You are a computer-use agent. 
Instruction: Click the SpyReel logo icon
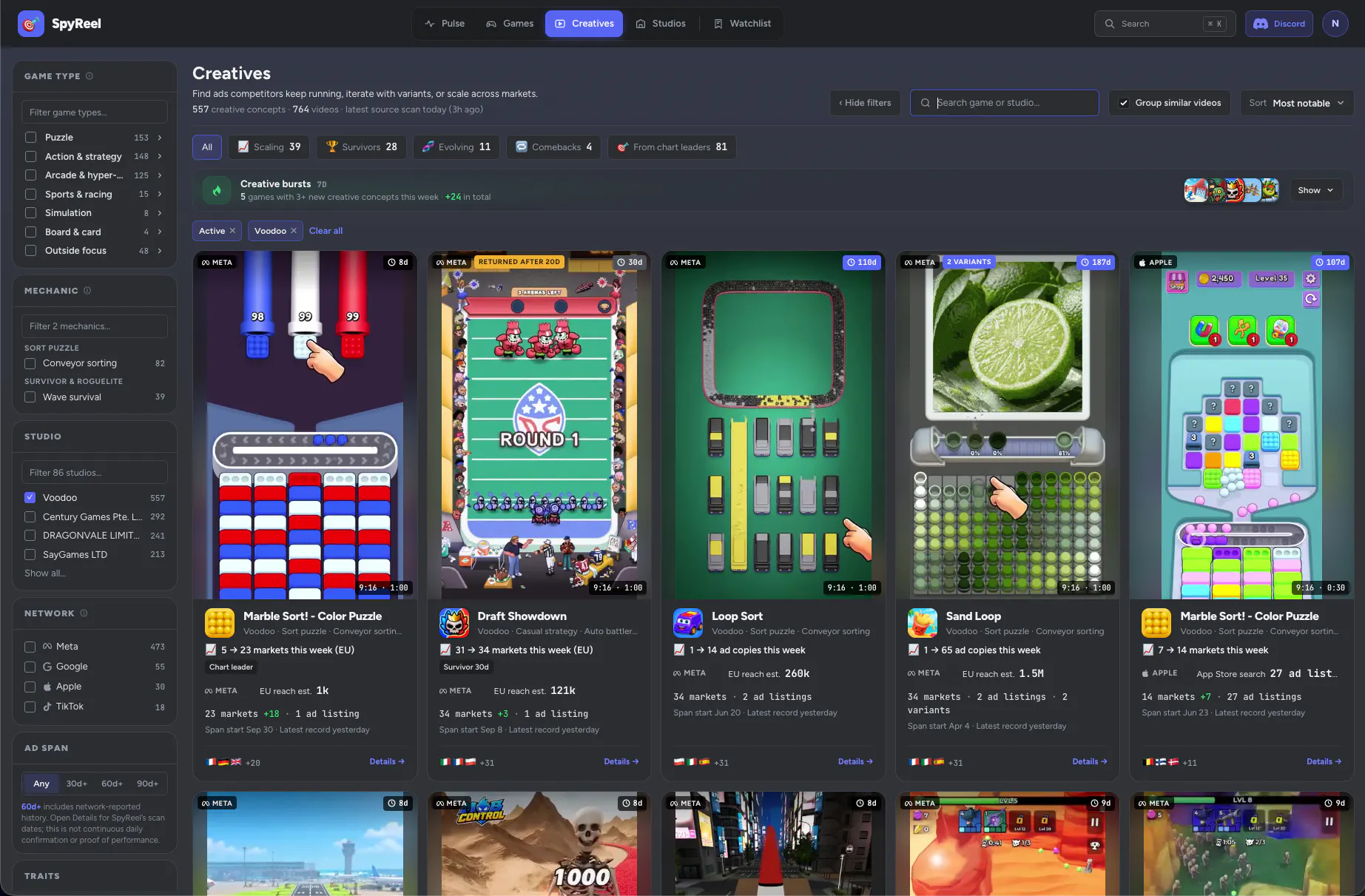pyautogui.click(x=30, y=24)
